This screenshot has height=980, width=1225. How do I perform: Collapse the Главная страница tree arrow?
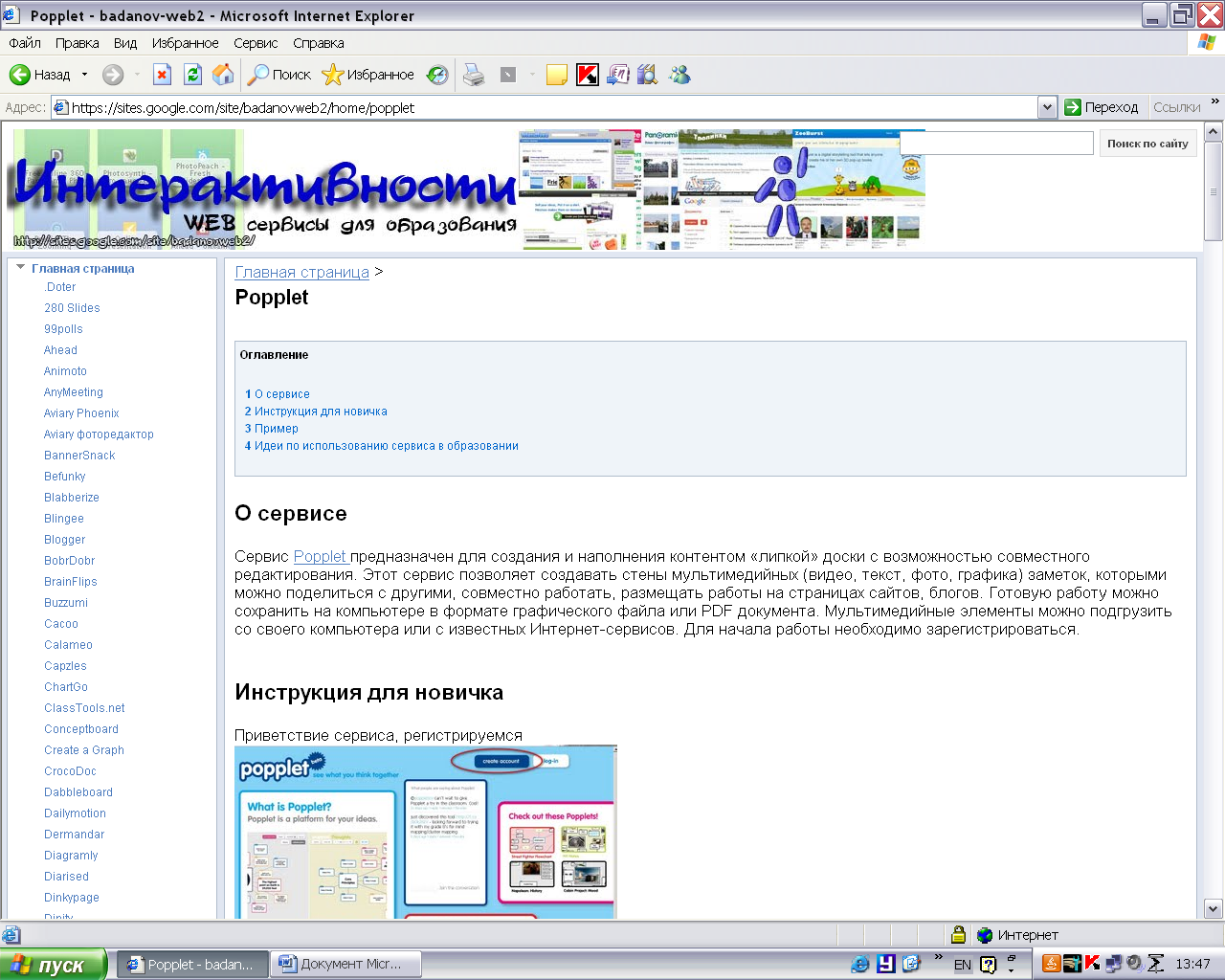point(20,268)
